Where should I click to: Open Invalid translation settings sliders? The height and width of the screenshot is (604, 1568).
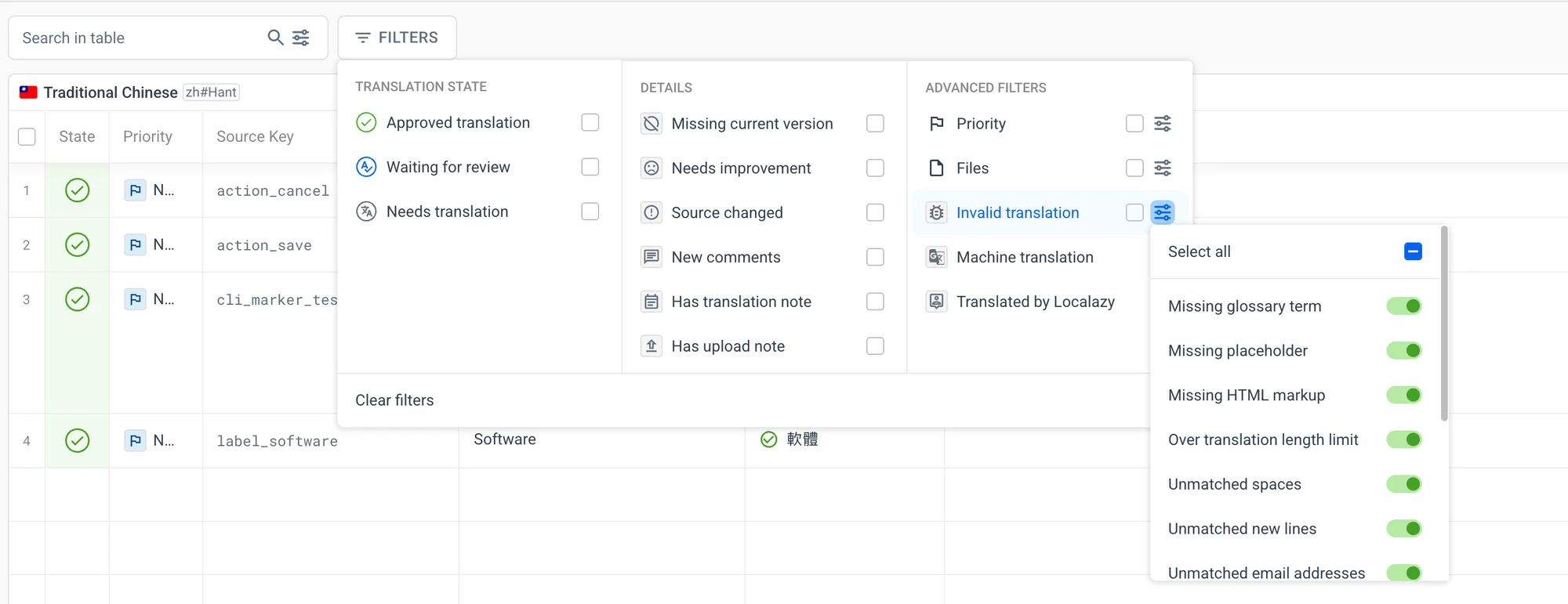coord(1163,212)
